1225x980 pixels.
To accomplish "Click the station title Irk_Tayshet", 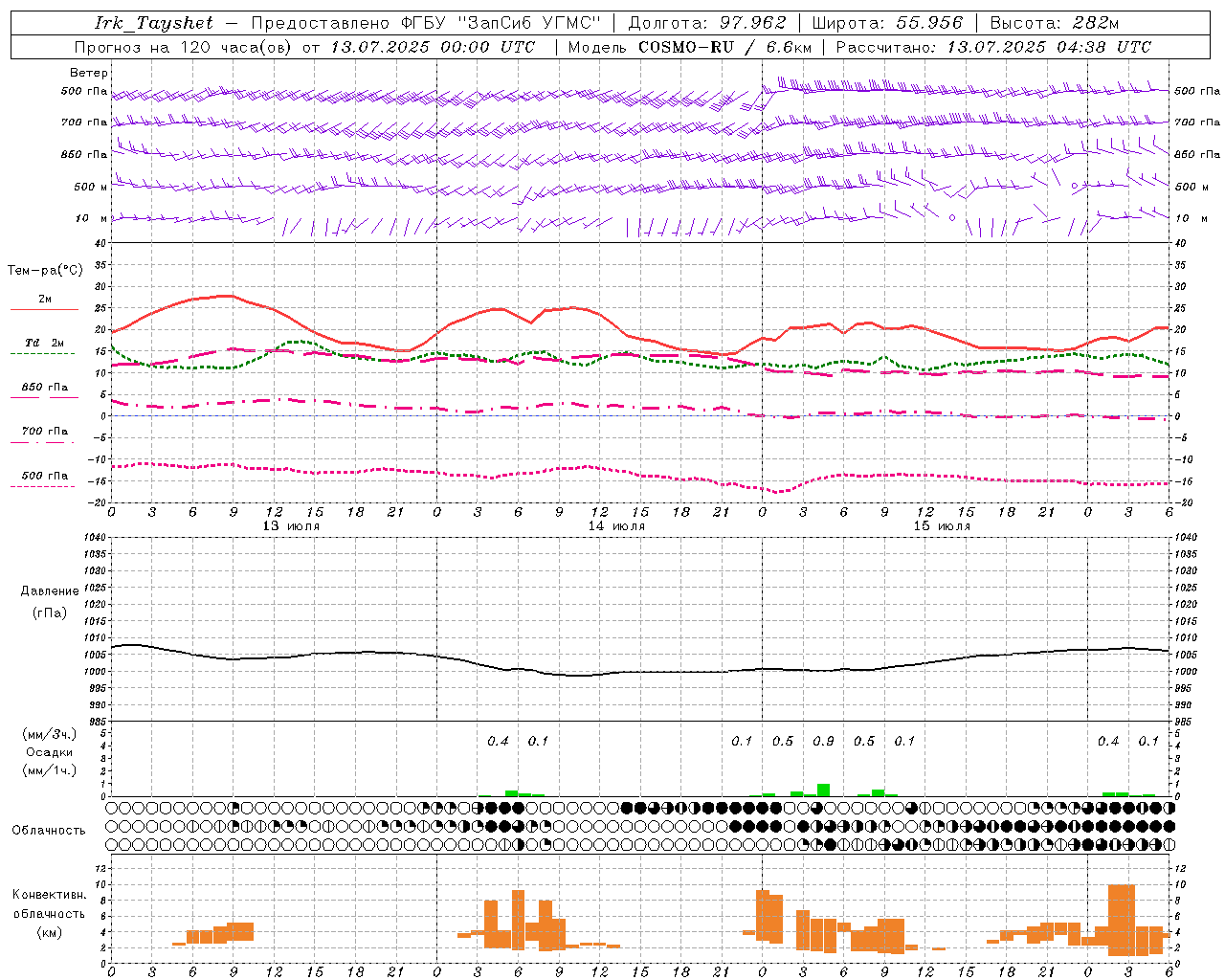I will tap(155, 23).
